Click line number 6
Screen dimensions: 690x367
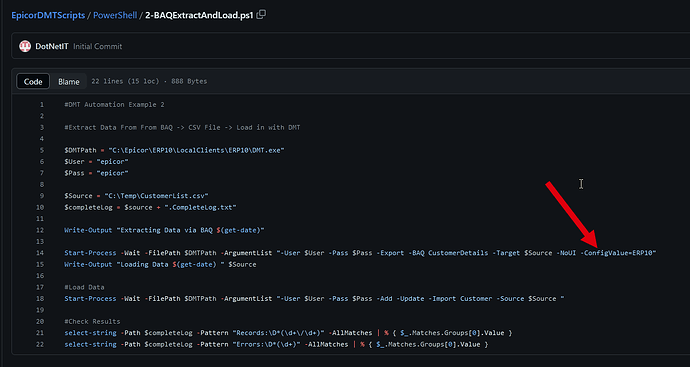click(x=42, y=161)
